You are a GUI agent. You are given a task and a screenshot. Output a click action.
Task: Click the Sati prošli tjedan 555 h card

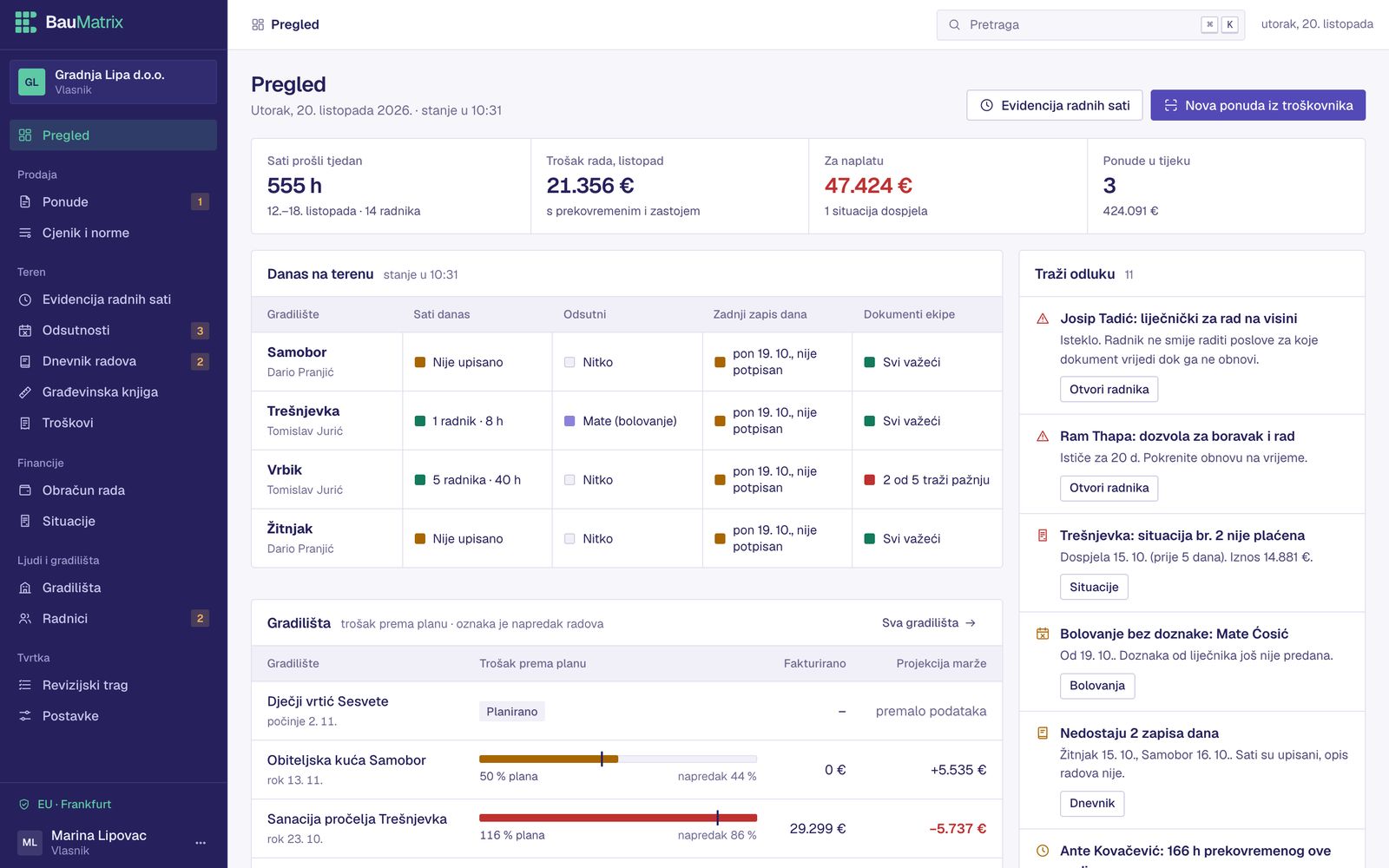[x=391, y=186]
